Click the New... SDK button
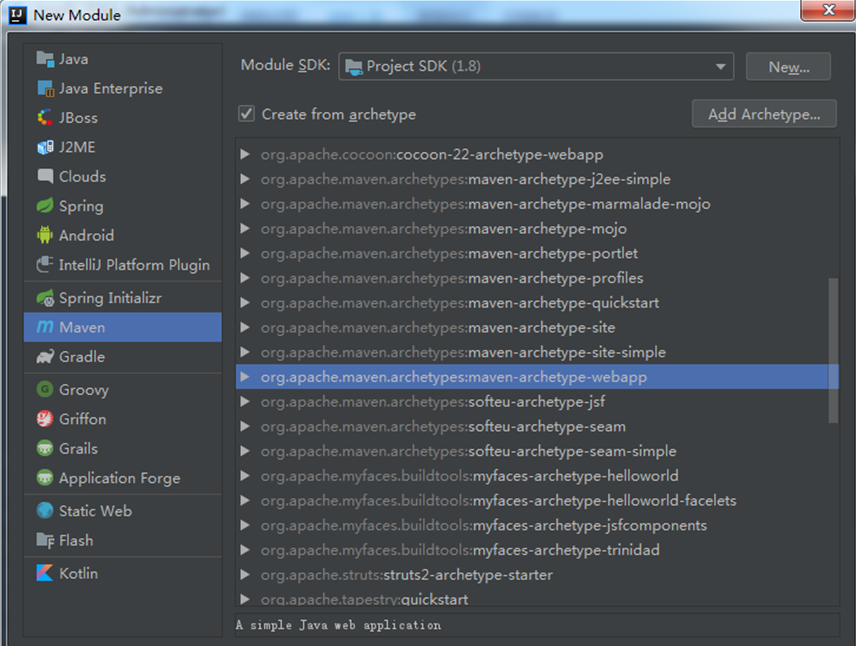The image size is (856, 646). 788,67
